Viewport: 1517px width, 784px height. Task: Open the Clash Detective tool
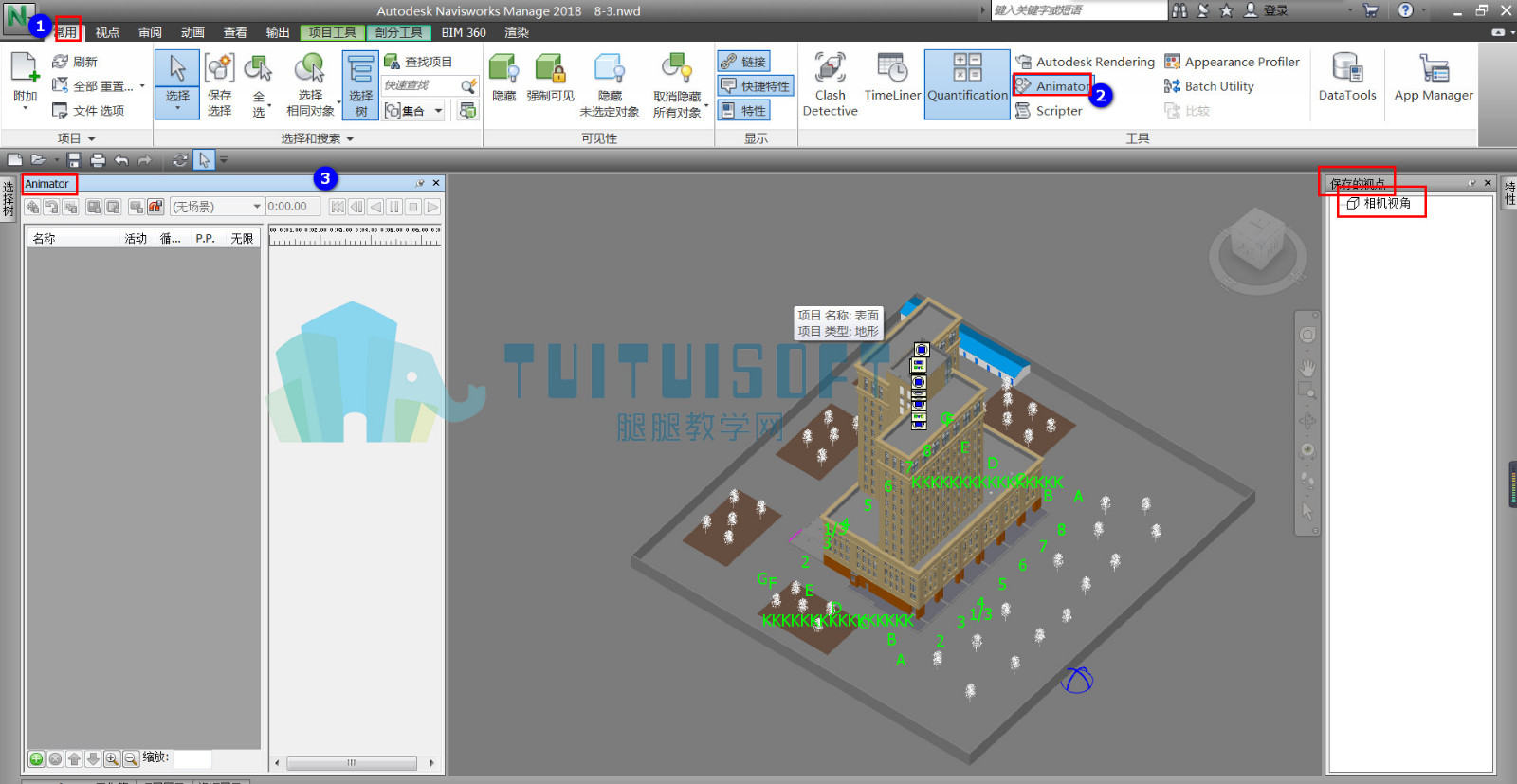click(x=830, y=85)
